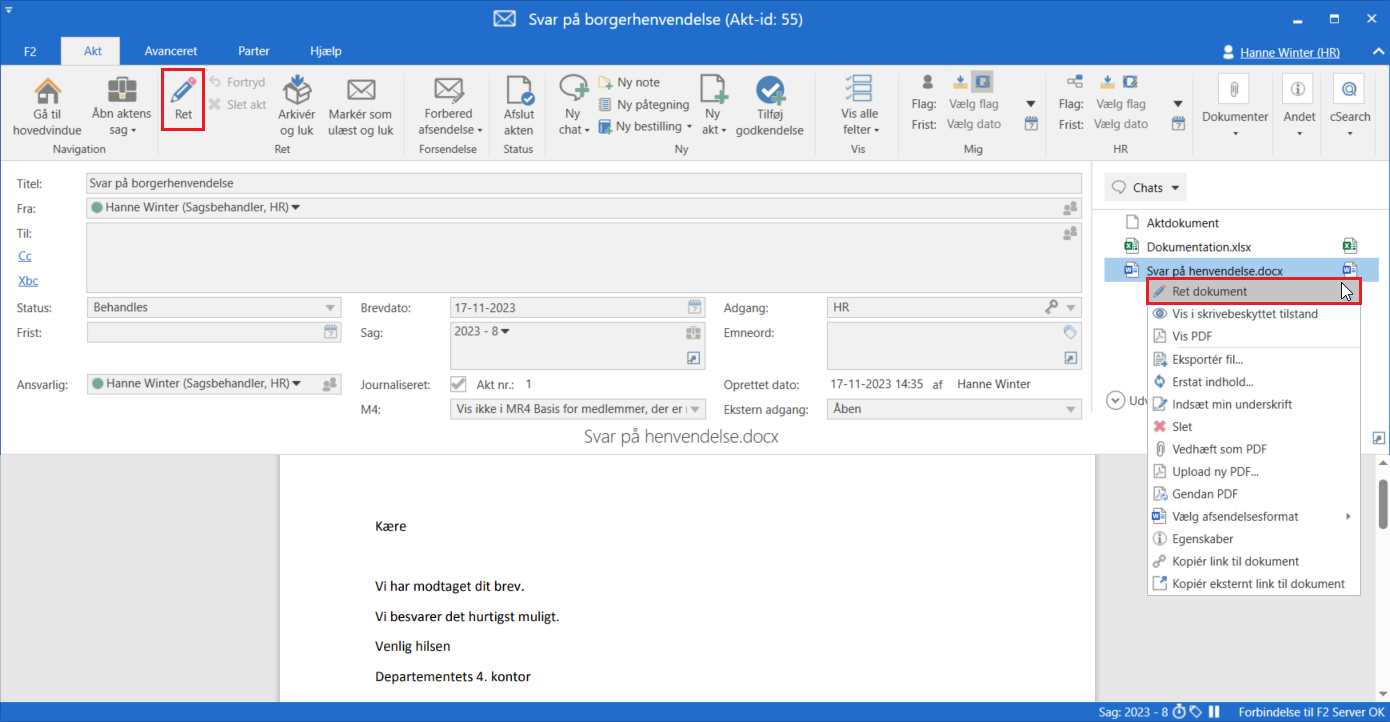This screenshot has height=722, width=1390.
Task: Choose Vis PDF in context menu
Action: click(1254, 336)
